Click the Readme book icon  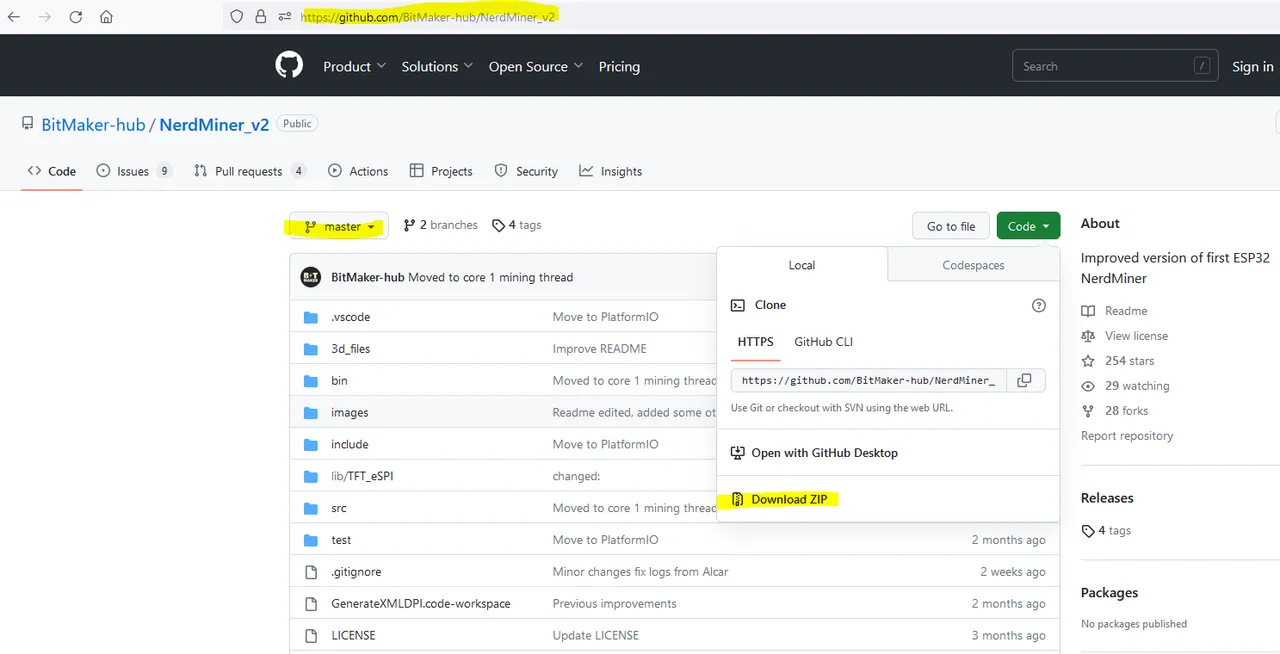pos(1088,311)
